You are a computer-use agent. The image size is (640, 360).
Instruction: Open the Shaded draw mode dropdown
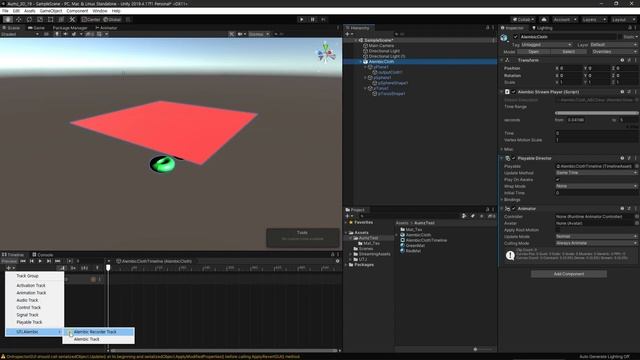[20, 34]
